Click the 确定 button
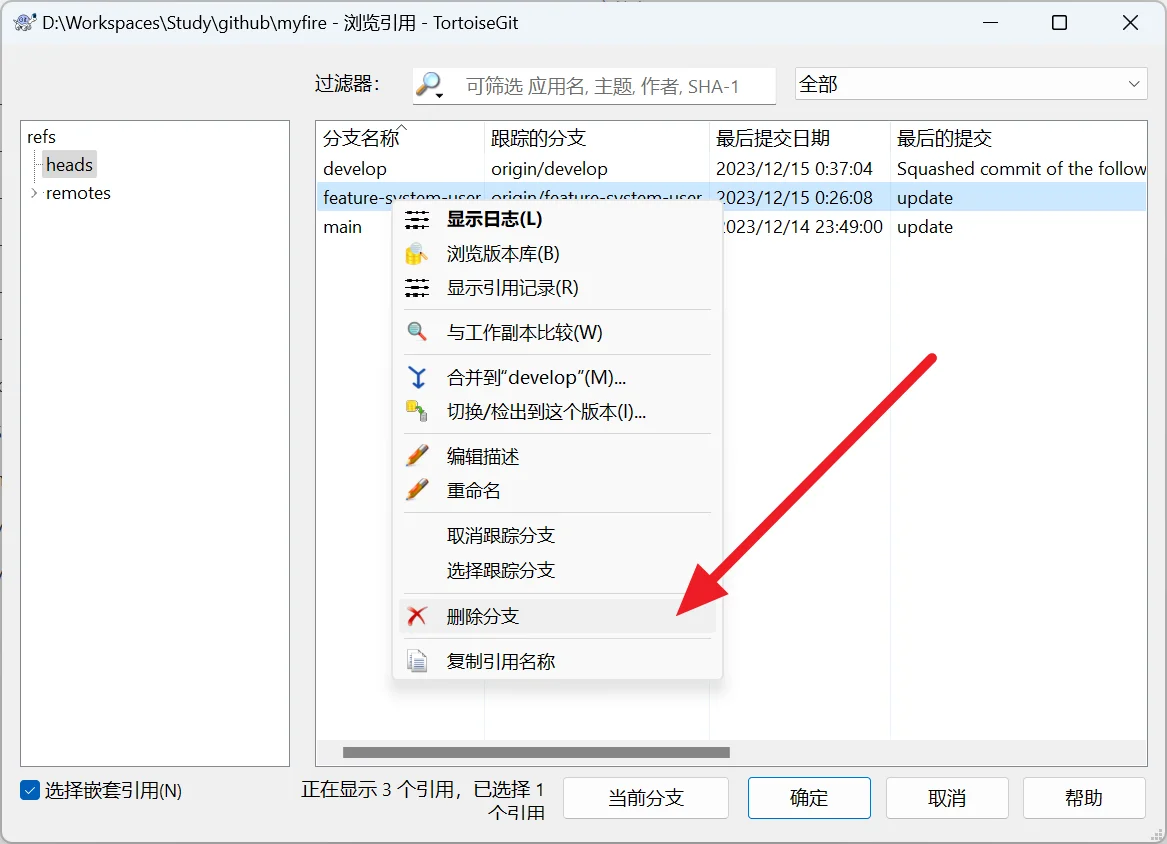 tap(808, 798)
